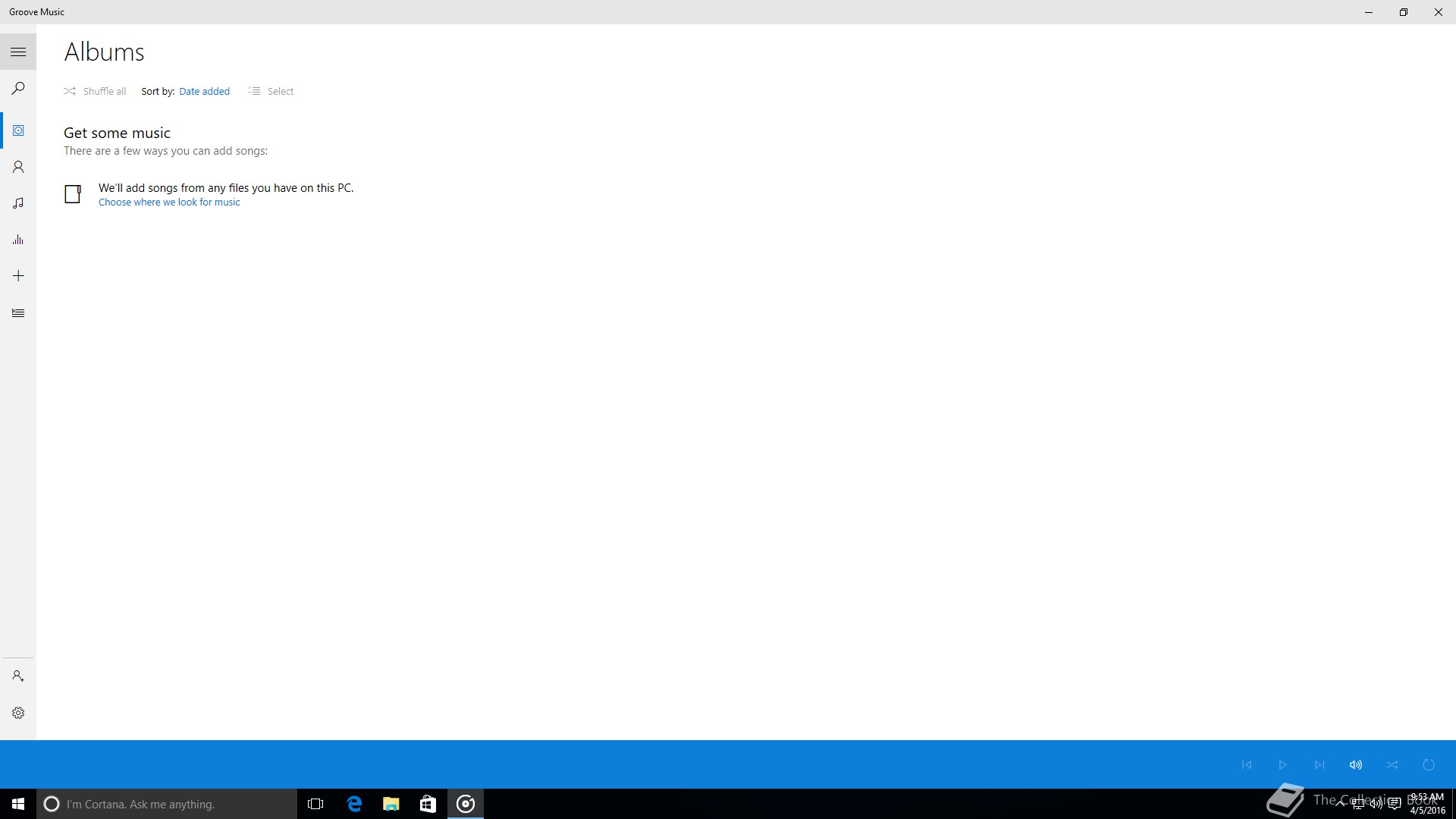
Task: Skip to next track
Action: click(x=1319, y=764)
